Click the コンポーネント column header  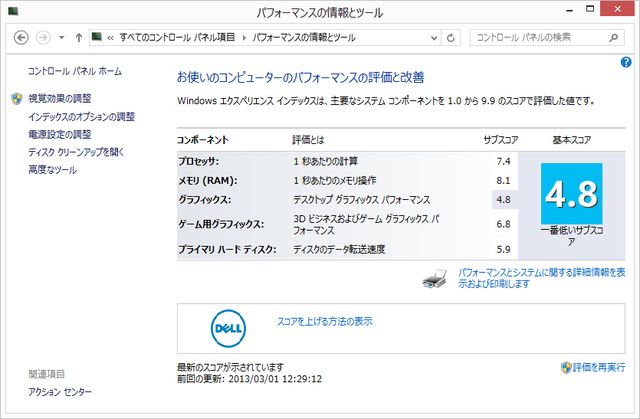point(203,140)
